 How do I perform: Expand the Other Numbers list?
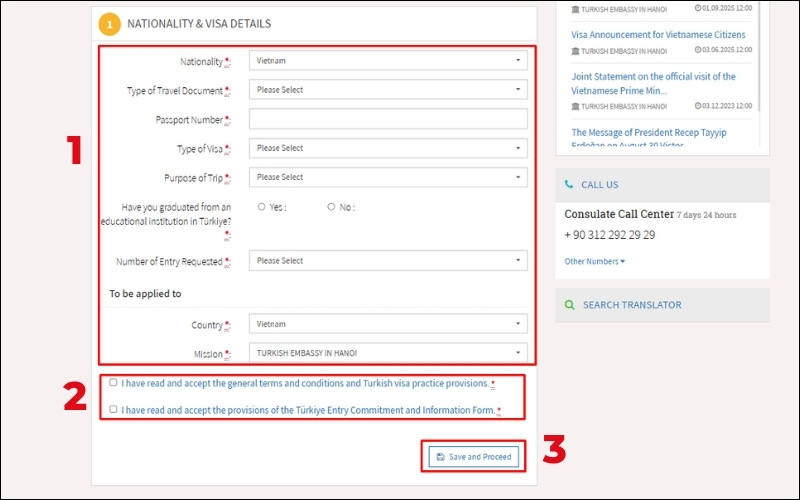coord(594,262)
